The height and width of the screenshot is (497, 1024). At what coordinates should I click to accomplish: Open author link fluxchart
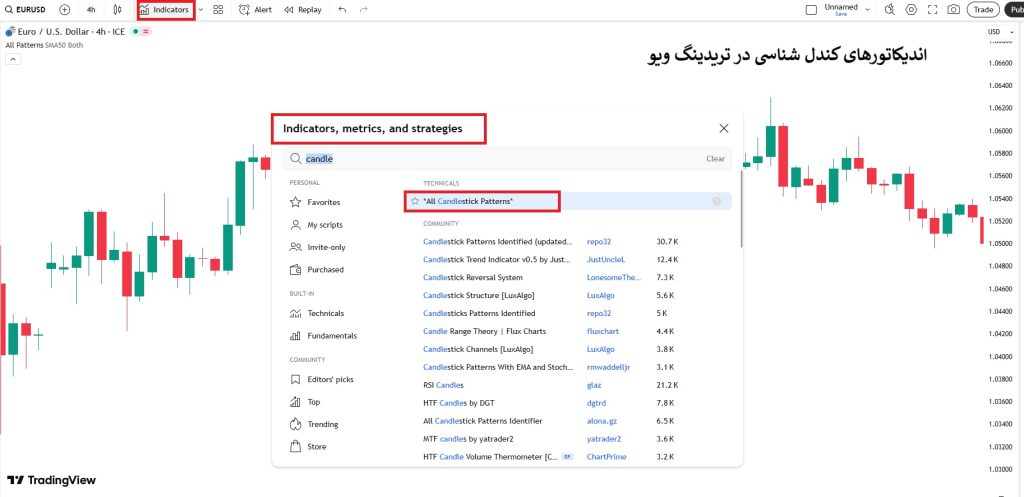point(603,331)
